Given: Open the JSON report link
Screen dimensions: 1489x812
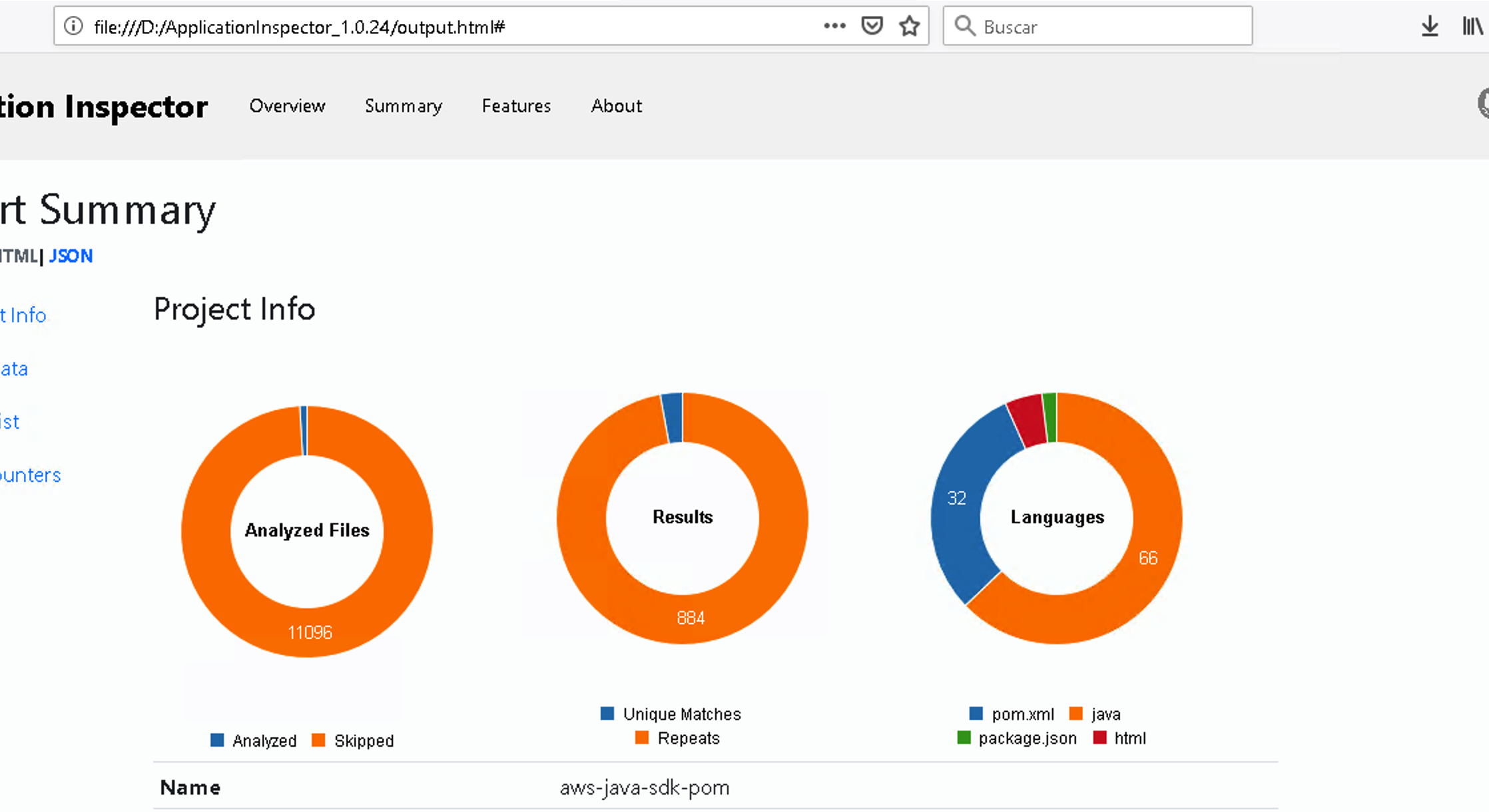Looking at the screenshot, I should click(x=71, y=256).
